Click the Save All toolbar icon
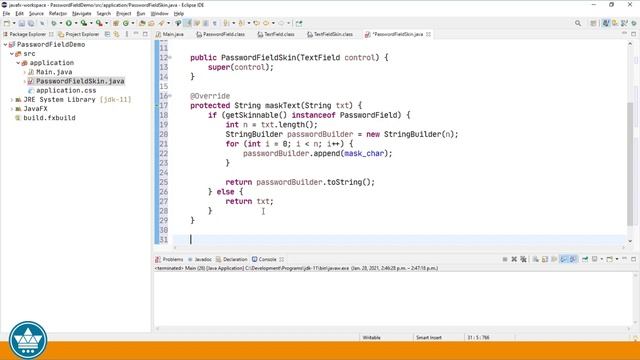 [x=31, y=23]
